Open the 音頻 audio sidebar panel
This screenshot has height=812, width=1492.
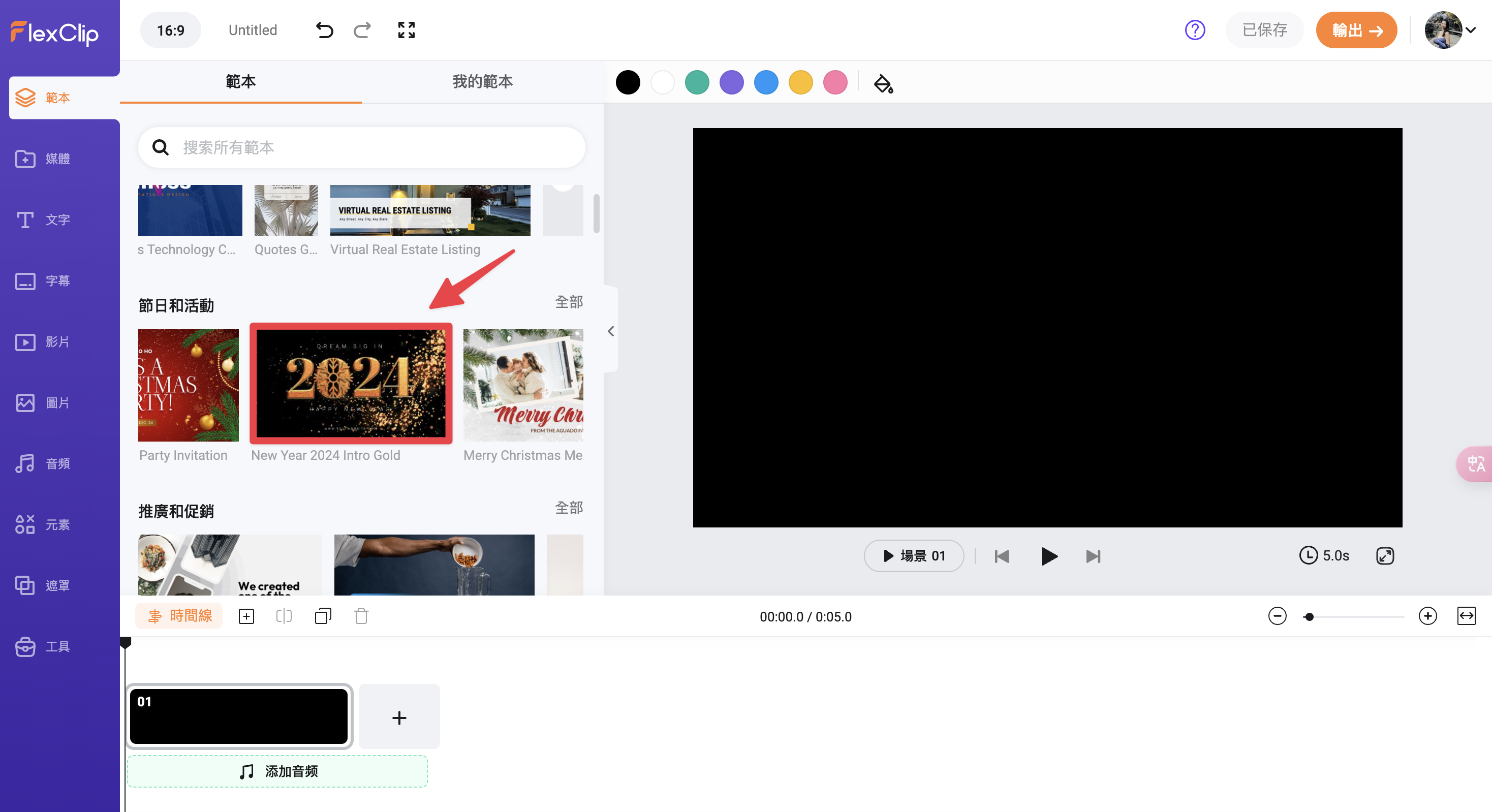click(43, 463)
